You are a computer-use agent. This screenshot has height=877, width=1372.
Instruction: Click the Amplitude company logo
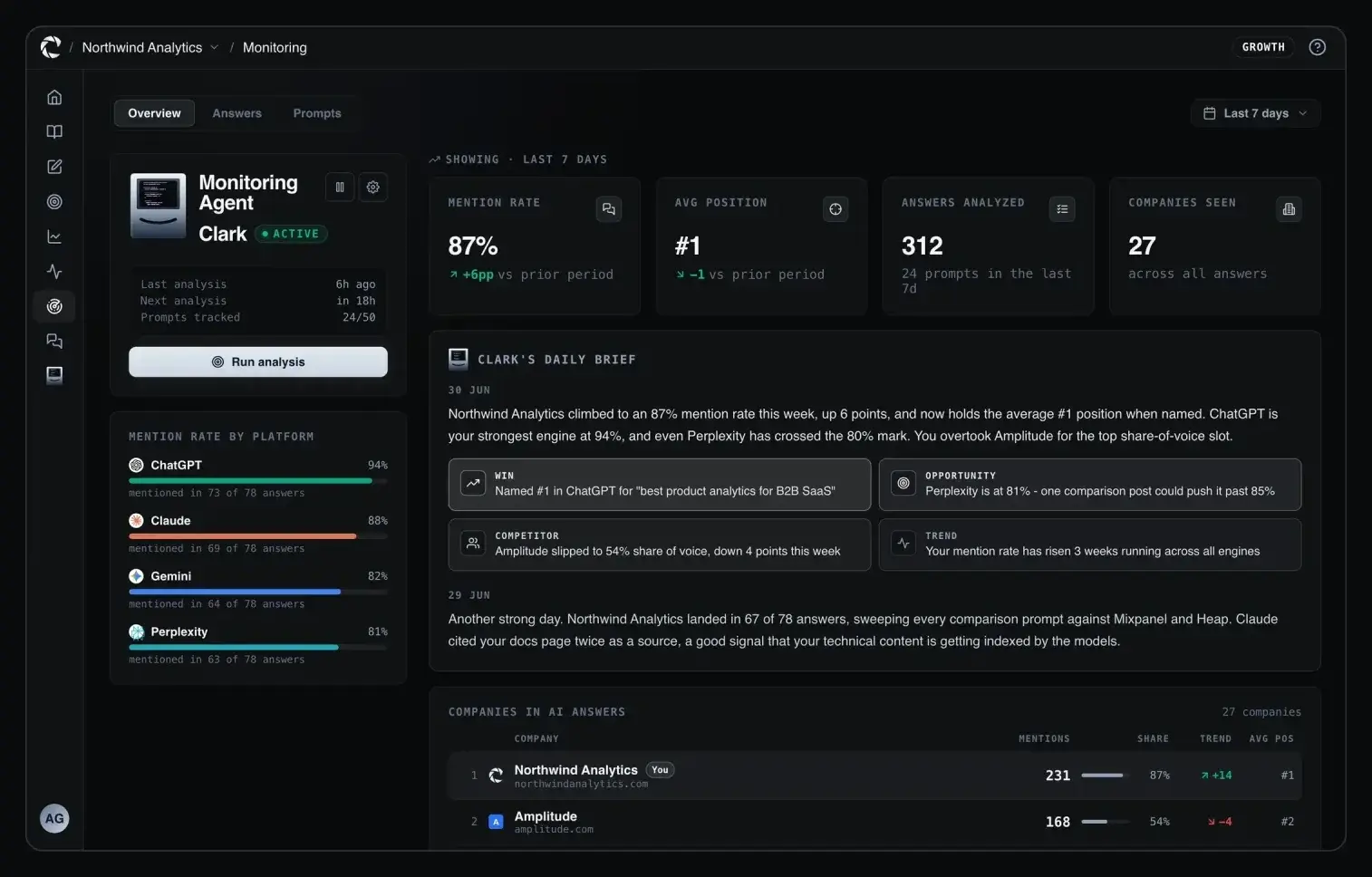(x=496, y=822)
